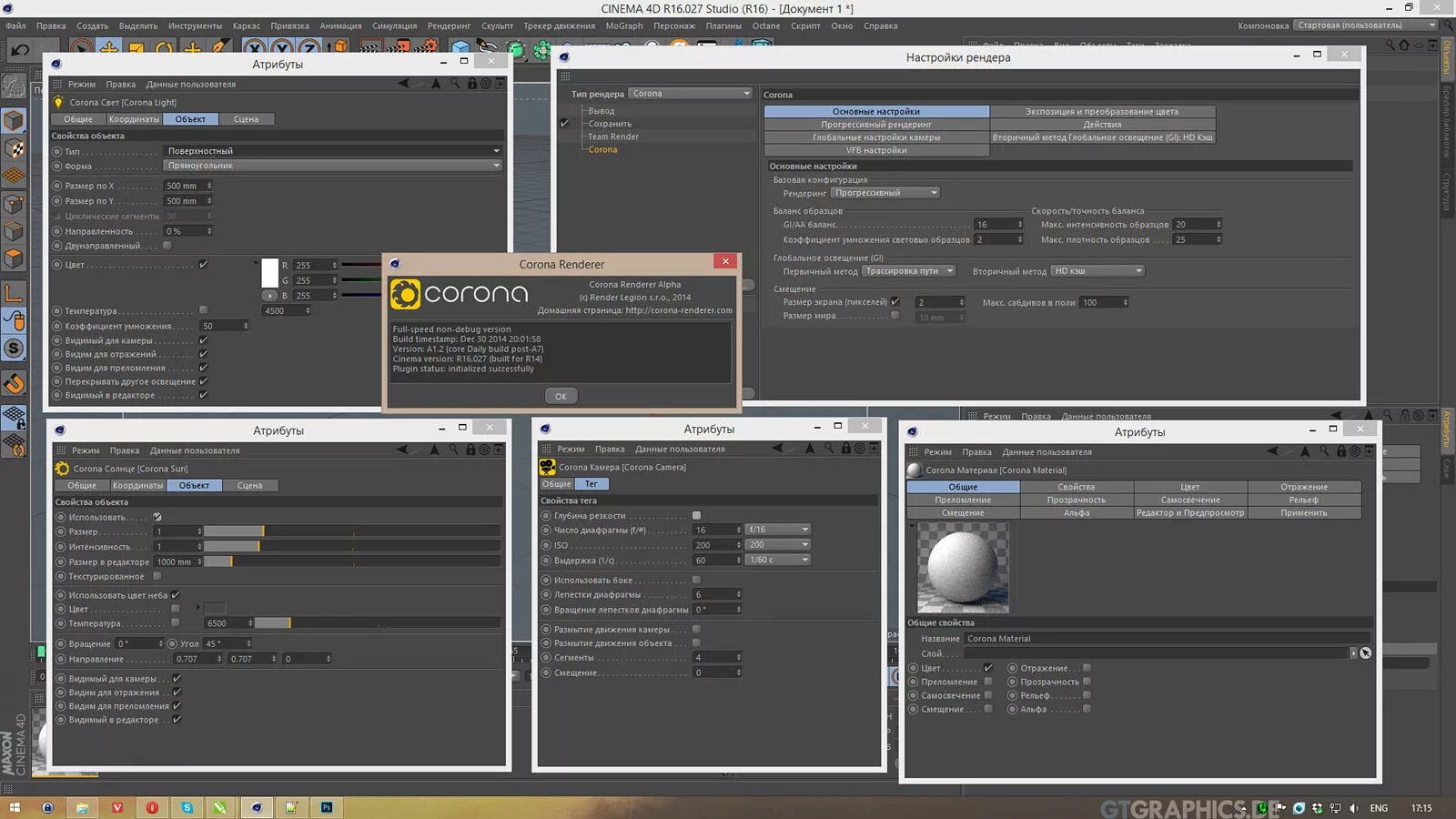
Task: Click the up arrow in Corona Camera Attributes
Action: coord(810,448)
